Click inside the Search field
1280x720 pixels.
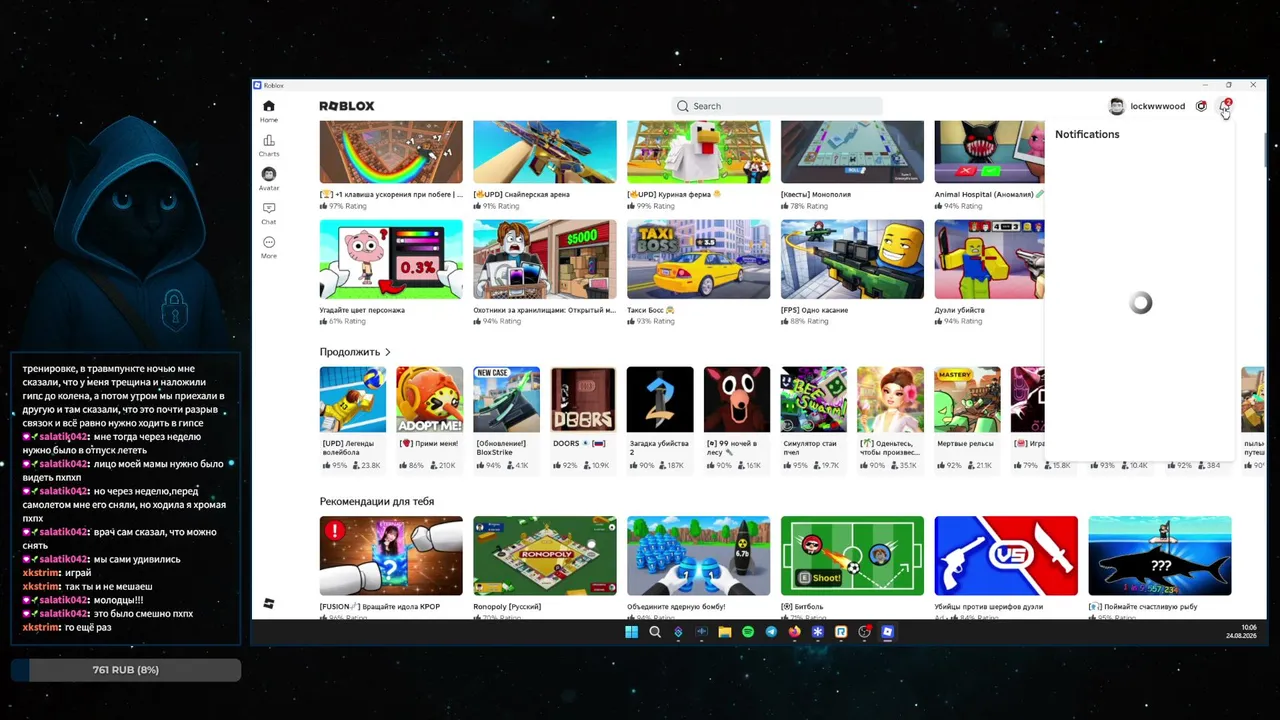[x=777, y=106]
